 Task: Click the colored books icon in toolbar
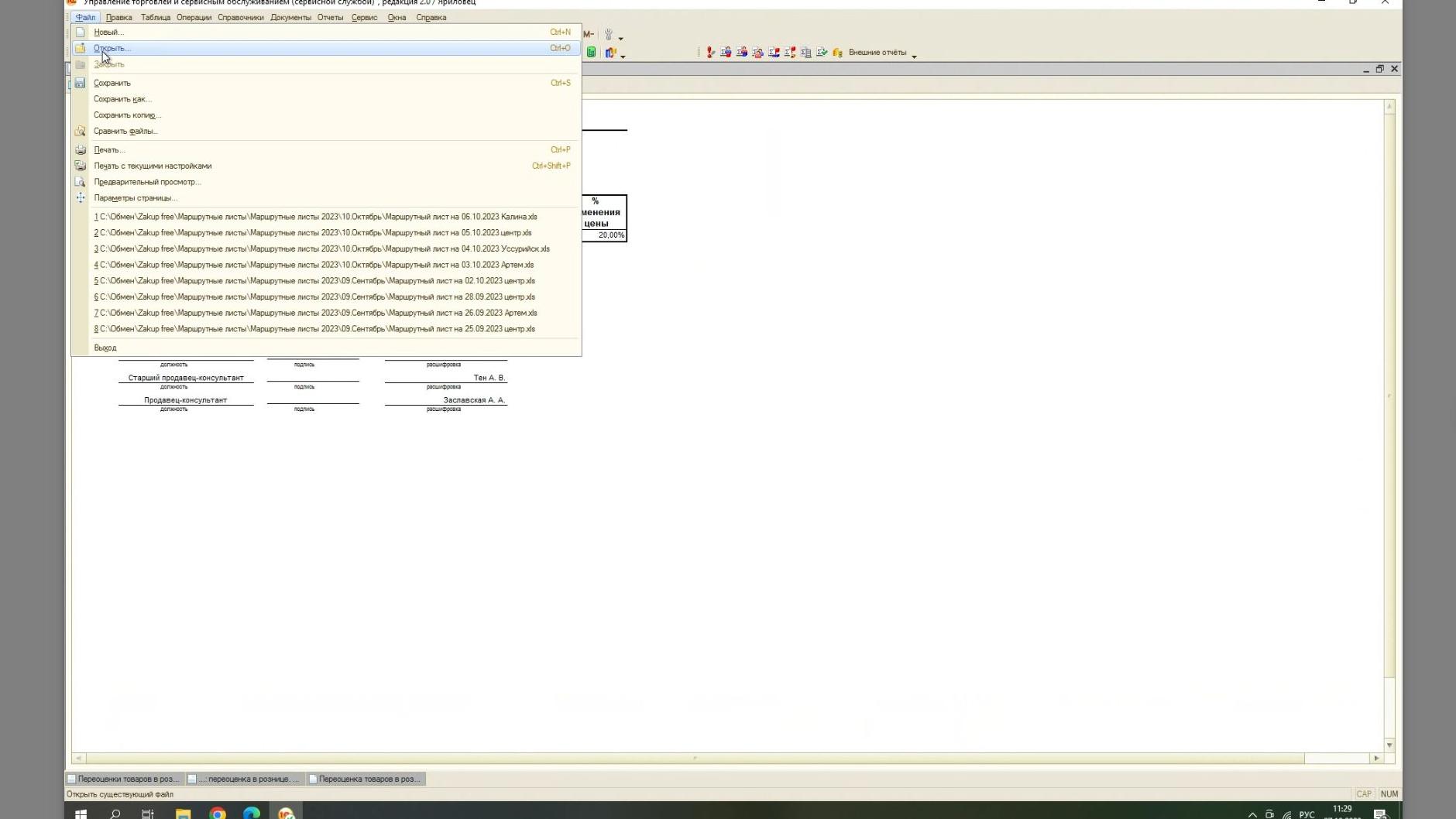point(610,53)
